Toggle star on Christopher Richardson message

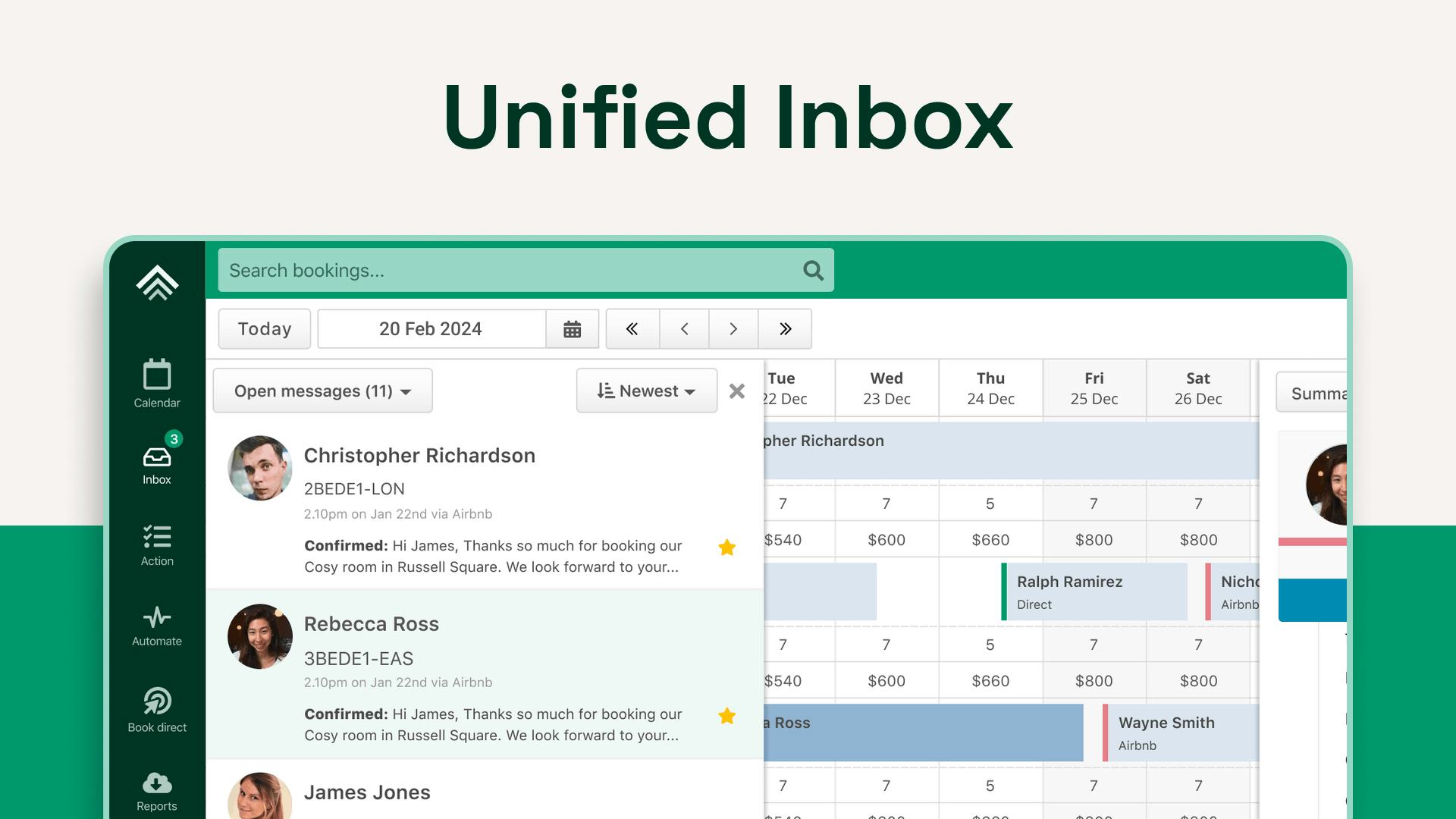click(x=726, y=548)
